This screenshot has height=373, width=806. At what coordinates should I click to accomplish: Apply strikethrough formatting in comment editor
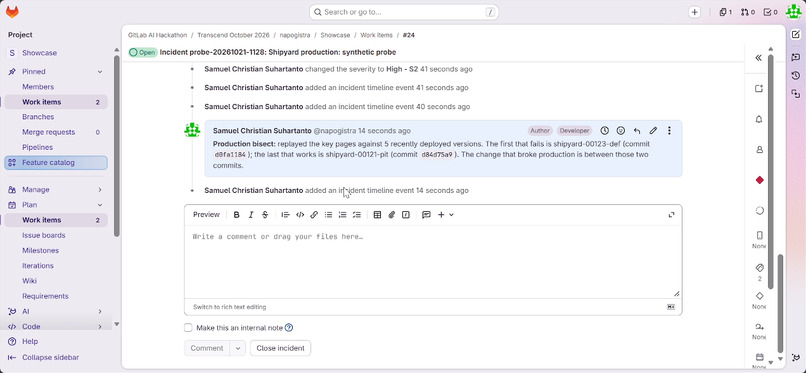265,215
